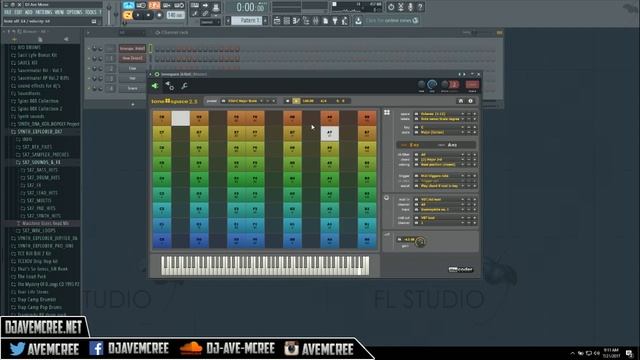Toggle mute LED for Tonespace channel
The height and width of the screenshot is (360, 640).
pyautogui.click(x=89, y=49)
